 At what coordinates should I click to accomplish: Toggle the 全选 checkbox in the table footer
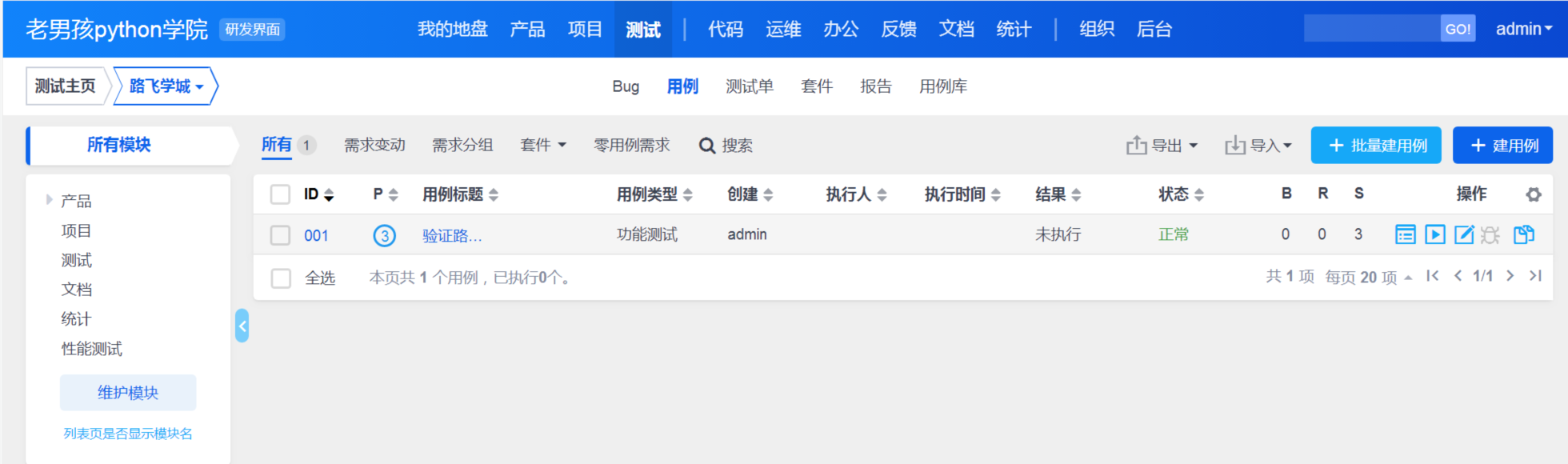pyautogui.click(x=281, y=278)
